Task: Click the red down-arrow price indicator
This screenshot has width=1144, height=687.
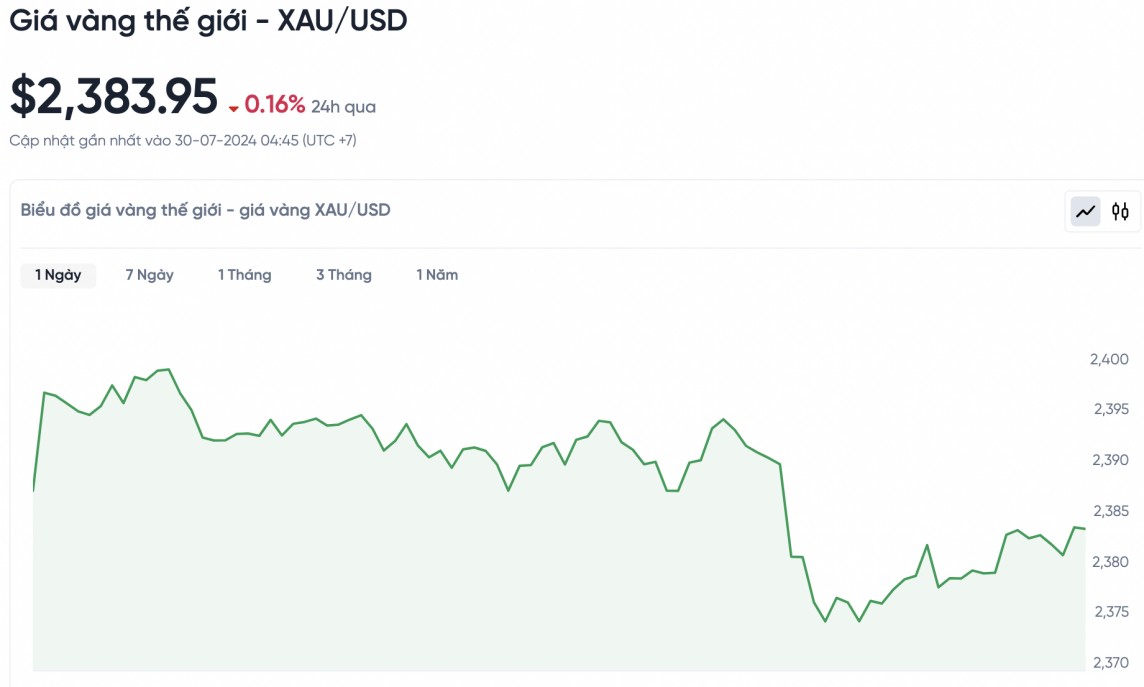Action: point(234,108)
